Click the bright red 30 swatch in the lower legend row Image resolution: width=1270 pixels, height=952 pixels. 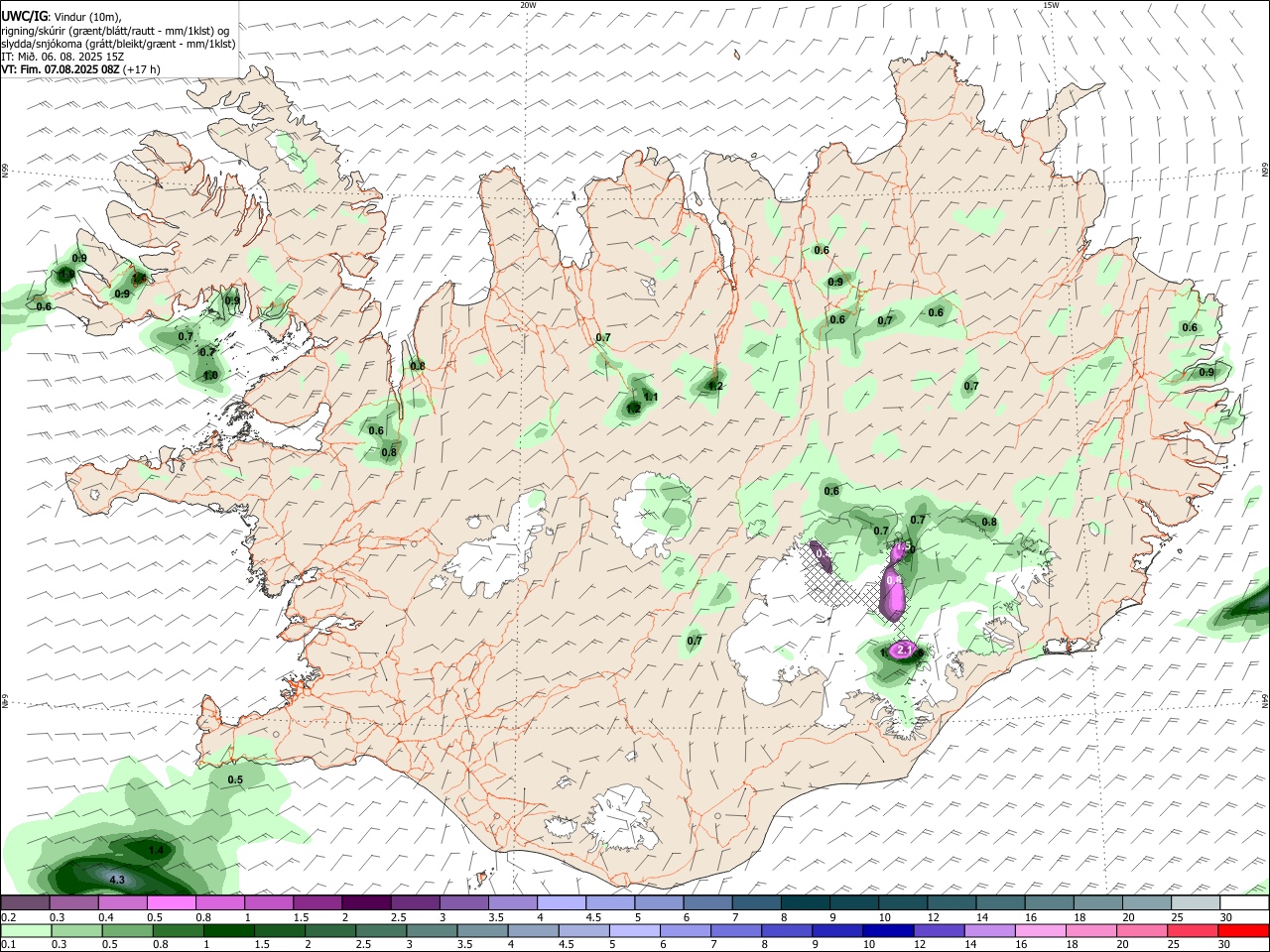click(1244, 930)
